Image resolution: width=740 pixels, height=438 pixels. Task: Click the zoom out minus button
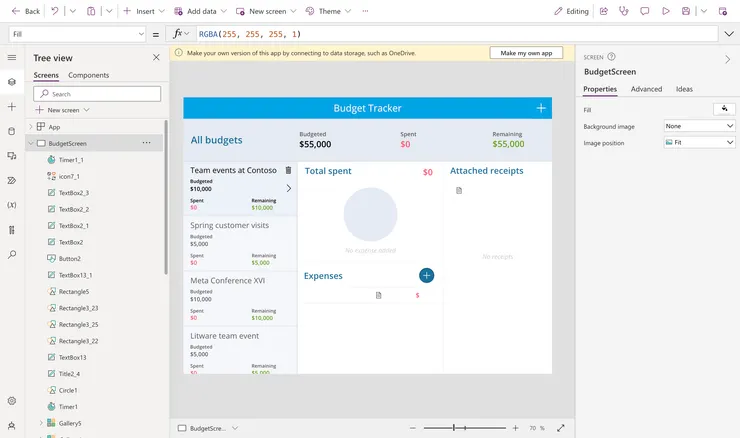pos(412,428)
